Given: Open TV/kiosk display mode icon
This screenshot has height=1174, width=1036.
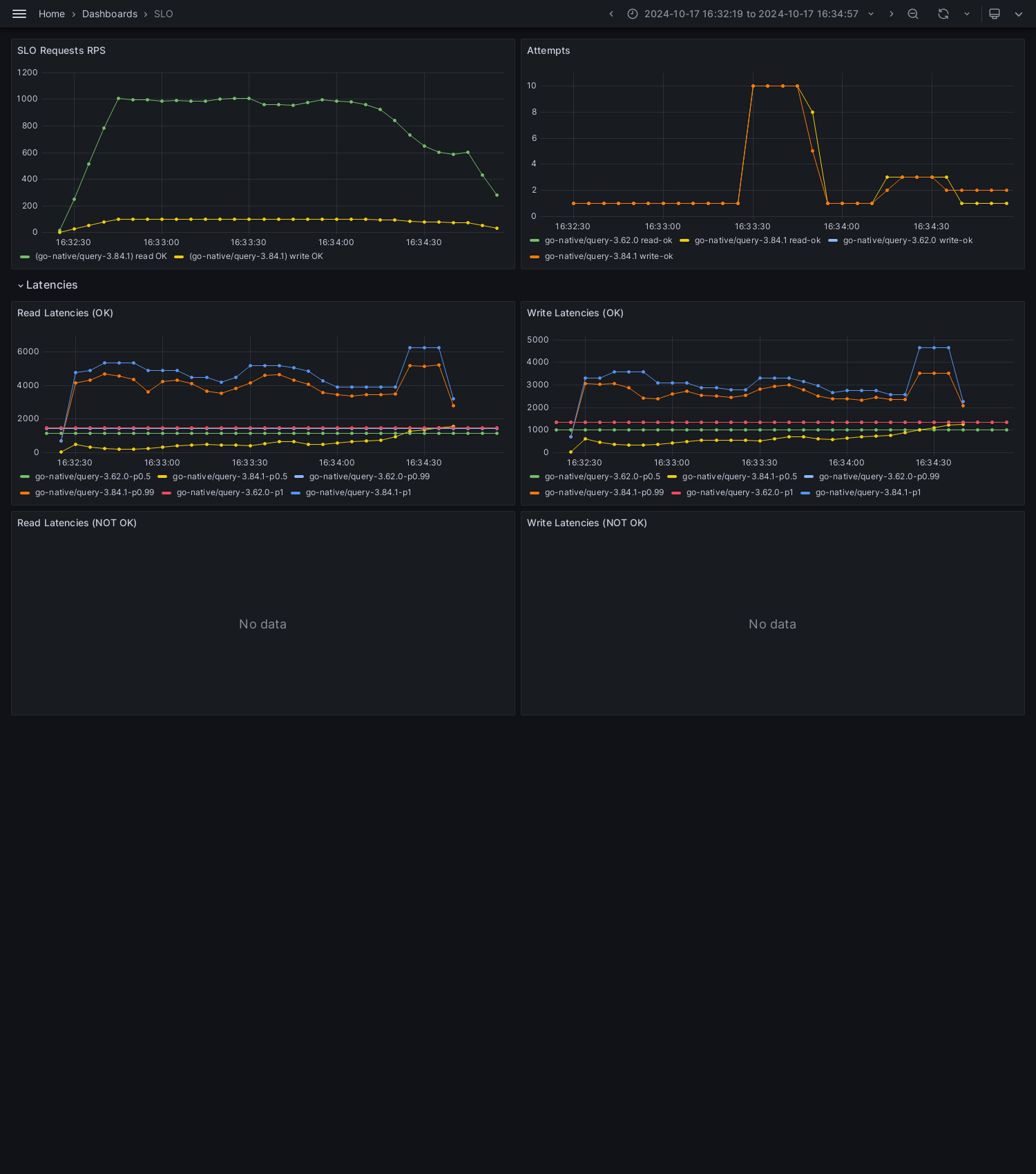Looking at the screenshot, I should [995, 14].
